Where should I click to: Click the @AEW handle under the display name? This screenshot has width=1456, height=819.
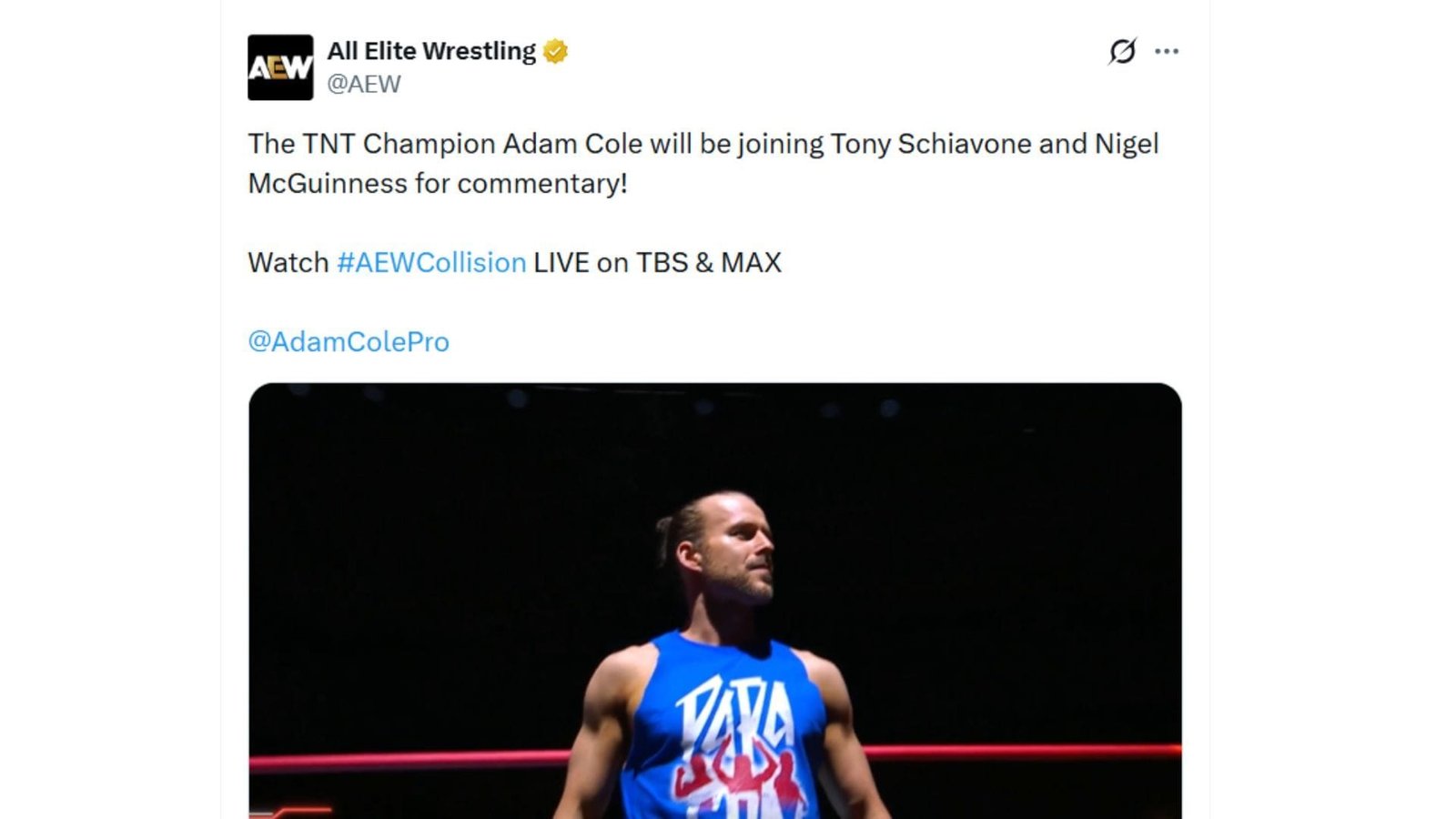(x=368, y=84)
